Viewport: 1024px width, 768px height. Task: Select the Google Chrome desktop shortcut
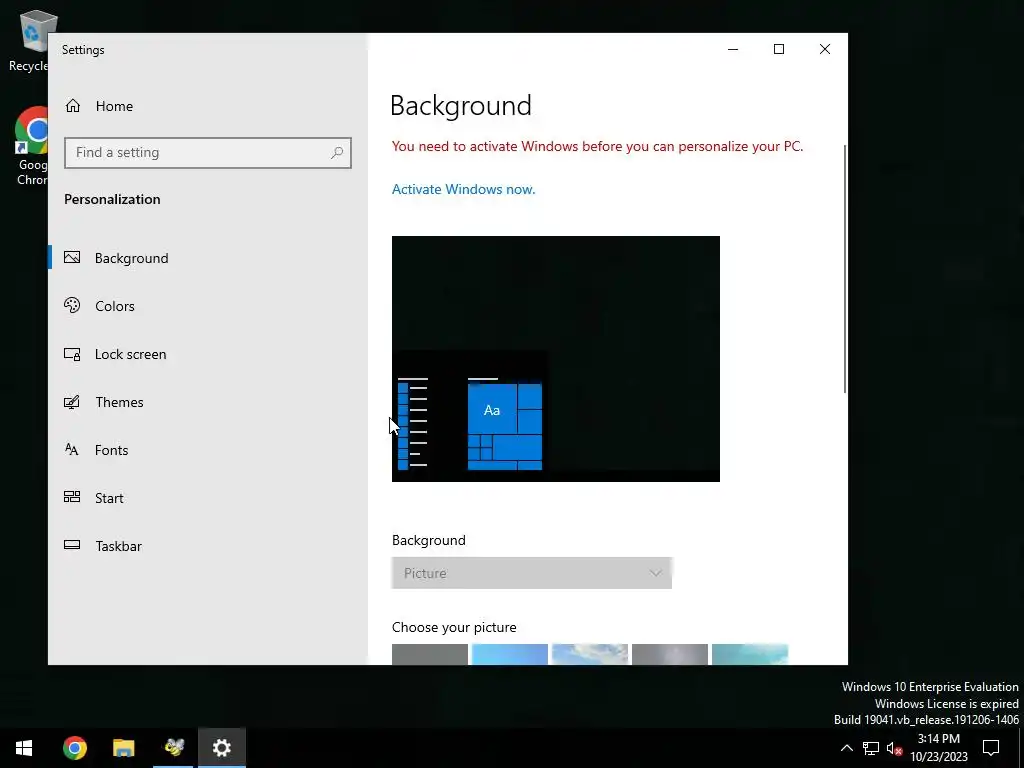[33, 146]
